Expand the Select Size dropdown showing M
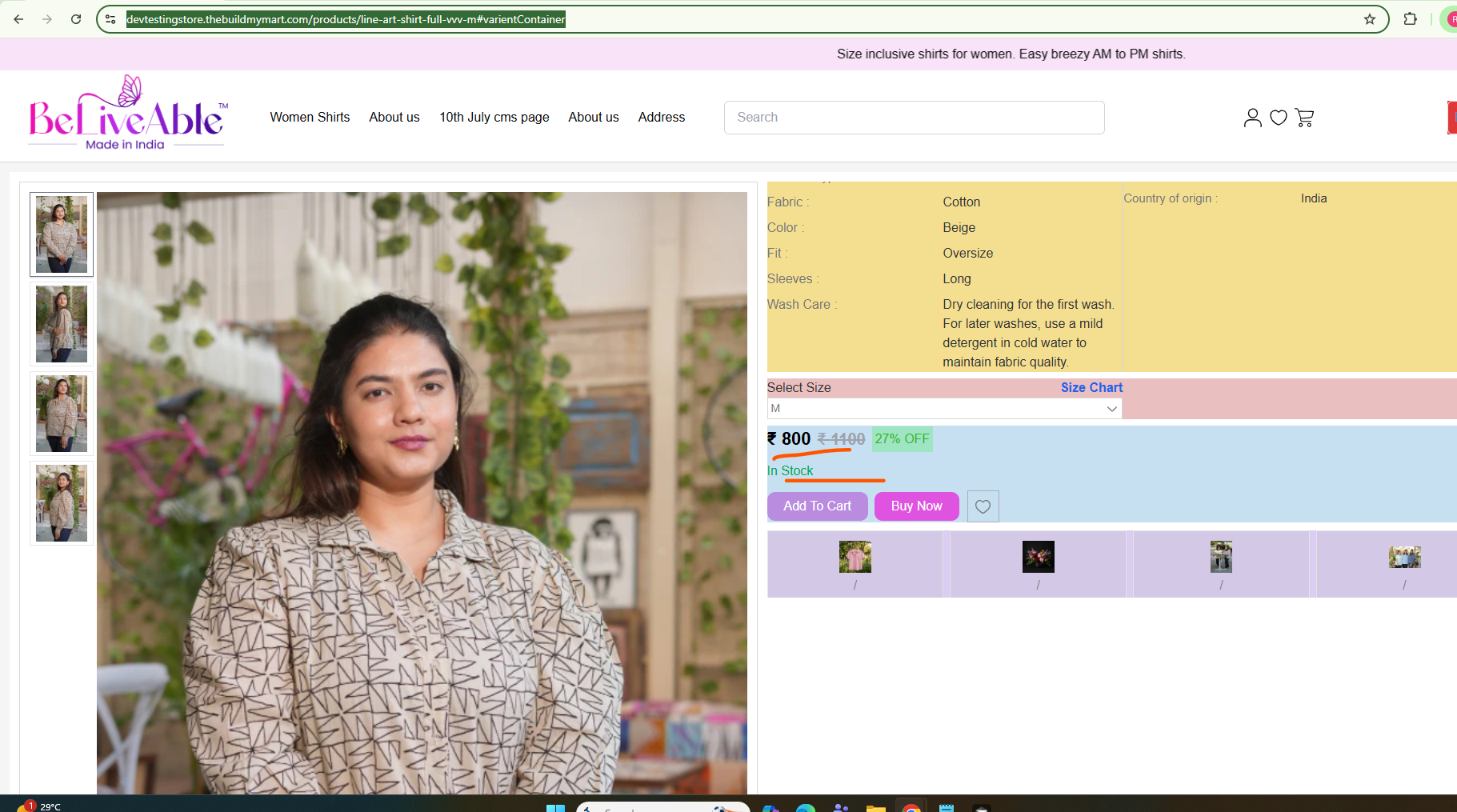Viewport: 1457px width, 812px height. click(x=944, y=409)
